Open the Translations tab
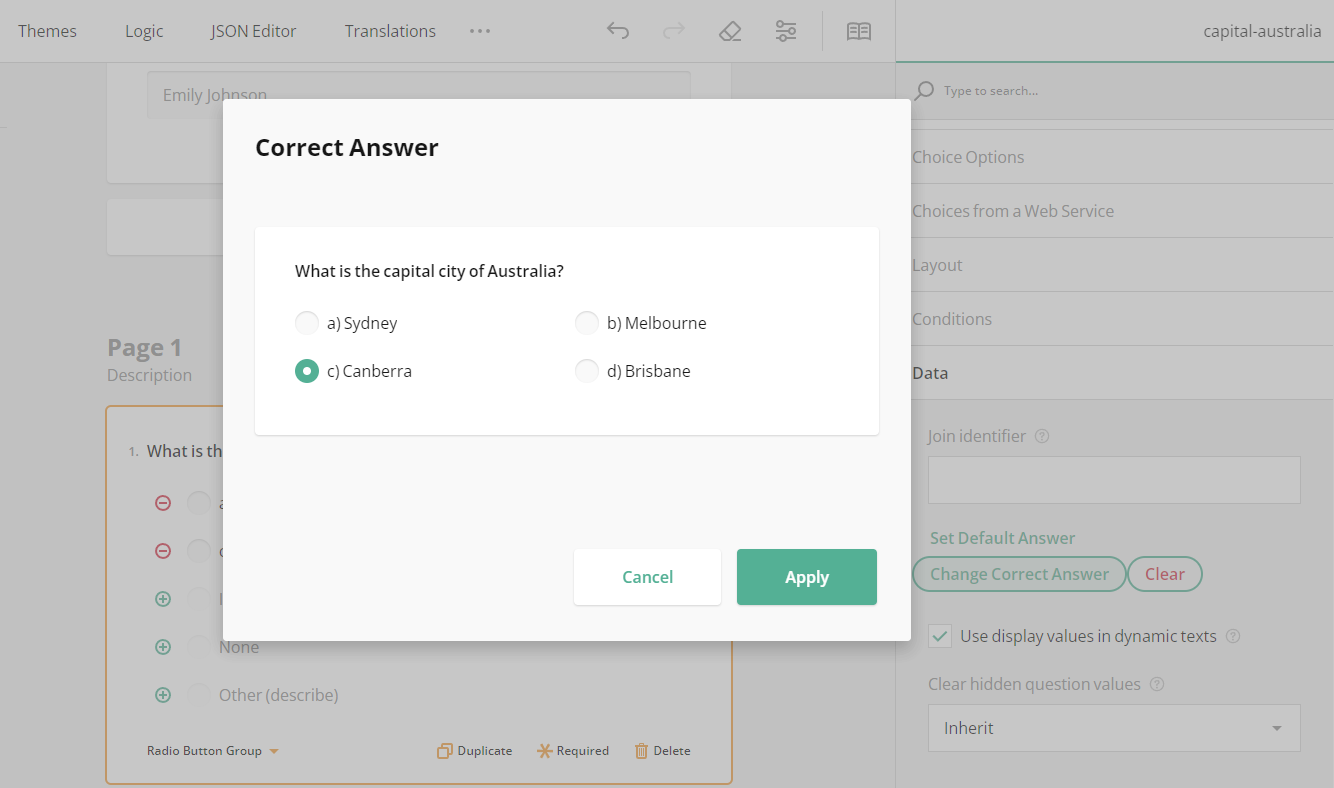Viewport: 1334px width, 788px height. click(390, 31)
